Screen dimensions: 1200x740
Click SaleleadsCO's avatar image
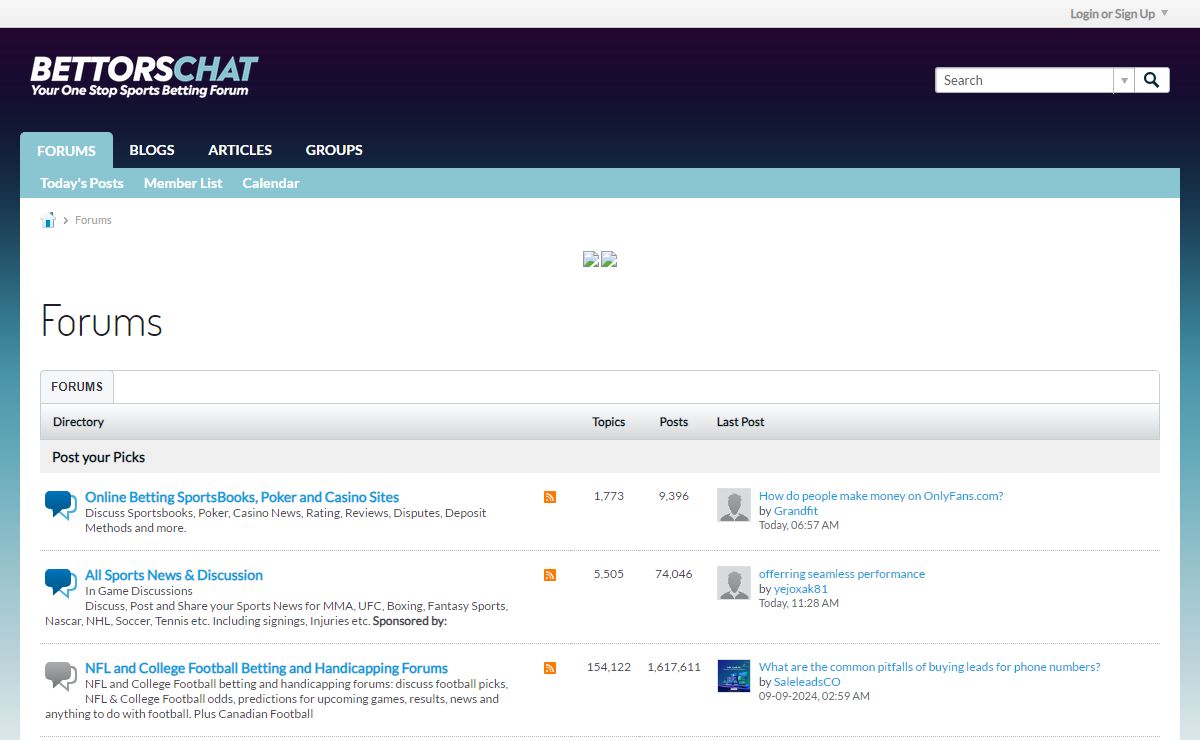(734, 676)
